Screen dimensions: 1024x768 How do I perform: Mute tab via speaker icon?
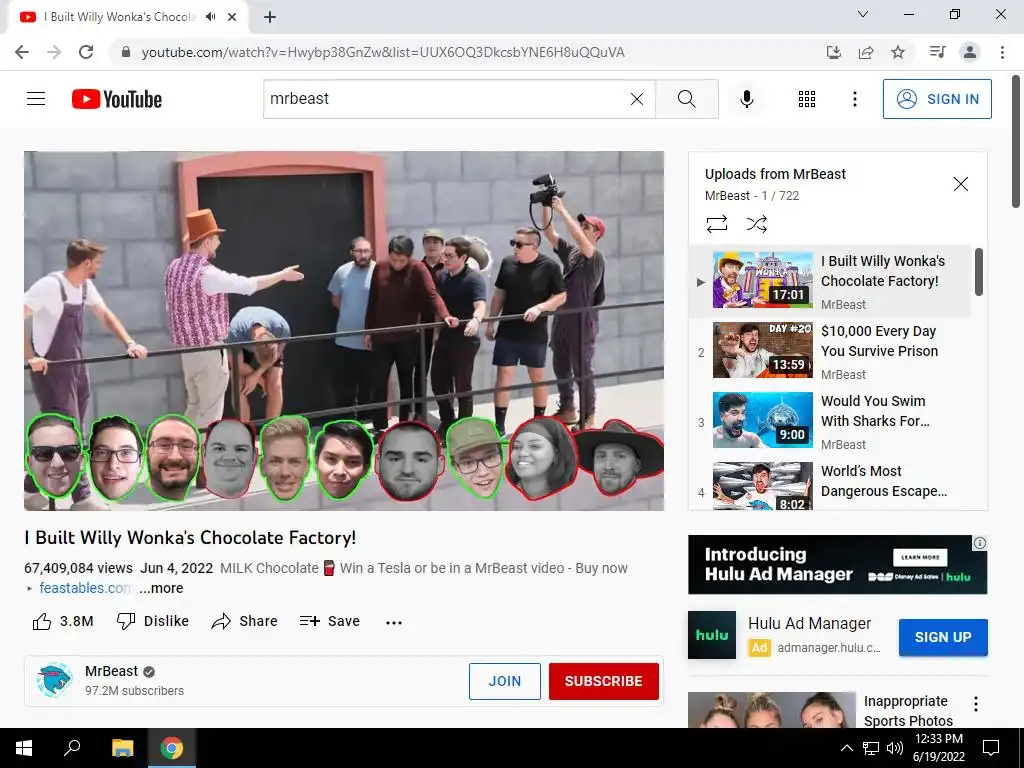pyautogui.click(x=210, y=17)
